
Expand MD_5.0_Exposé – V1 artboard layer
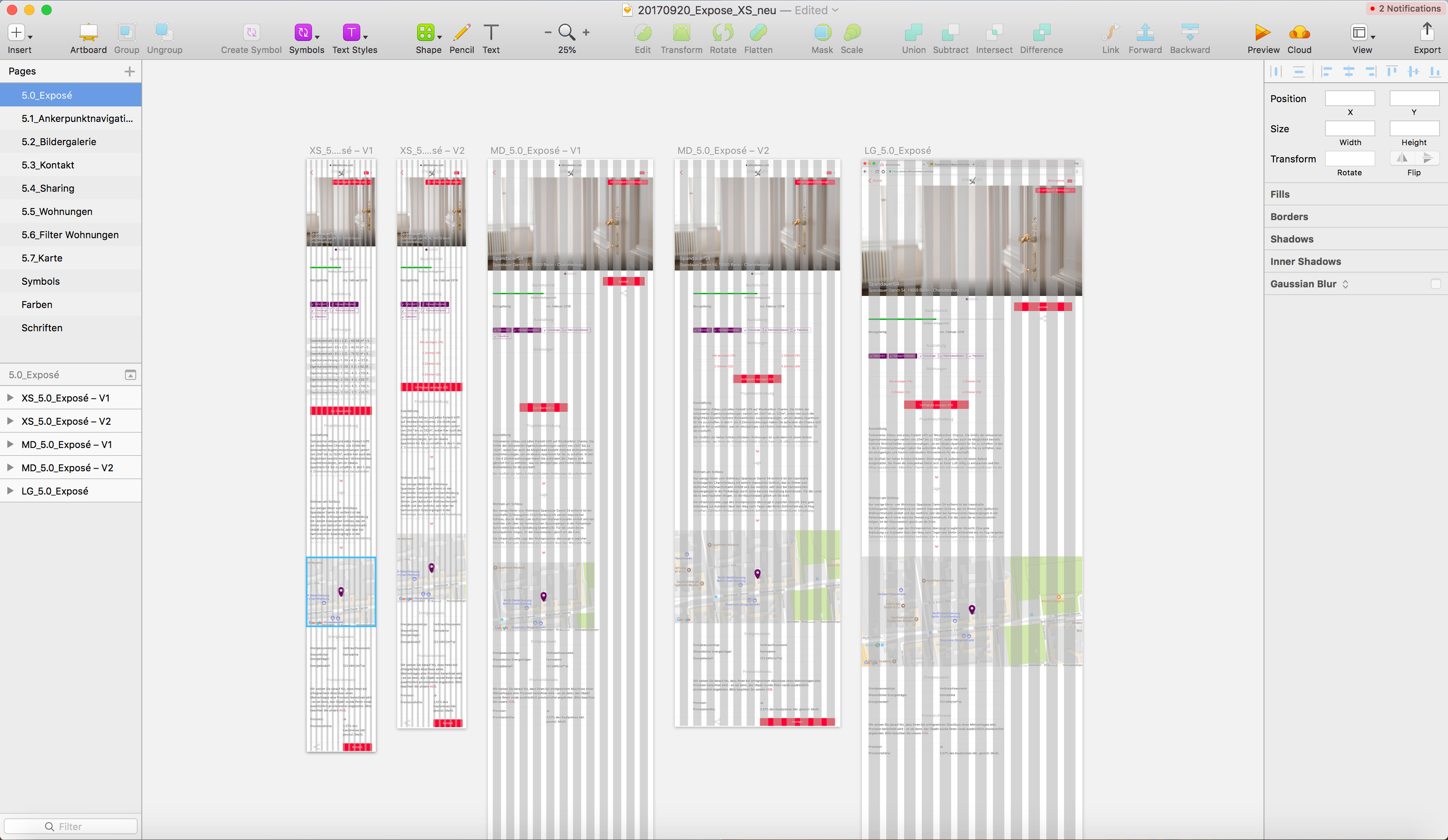10,444
